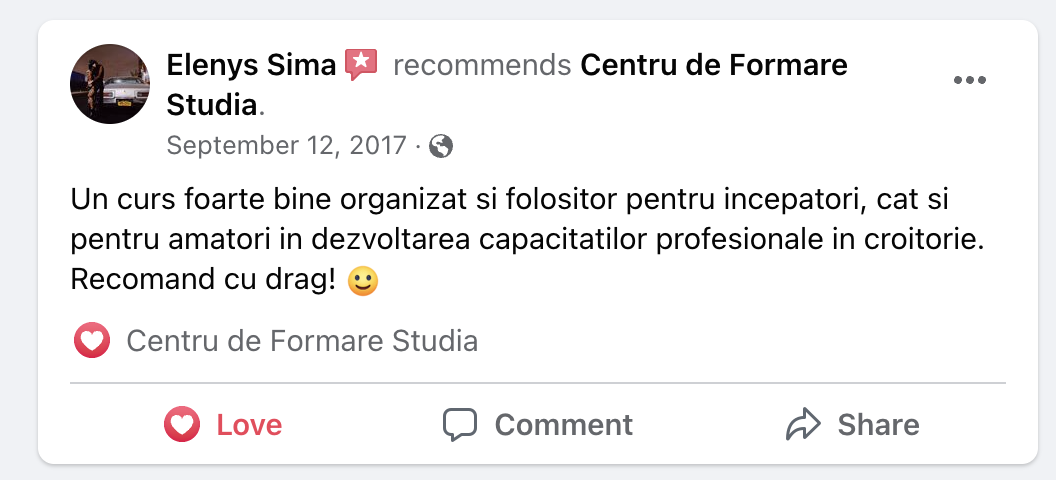Click the globe public audience icon
Screen dimensions: 1056x480
tap(441, 147)
